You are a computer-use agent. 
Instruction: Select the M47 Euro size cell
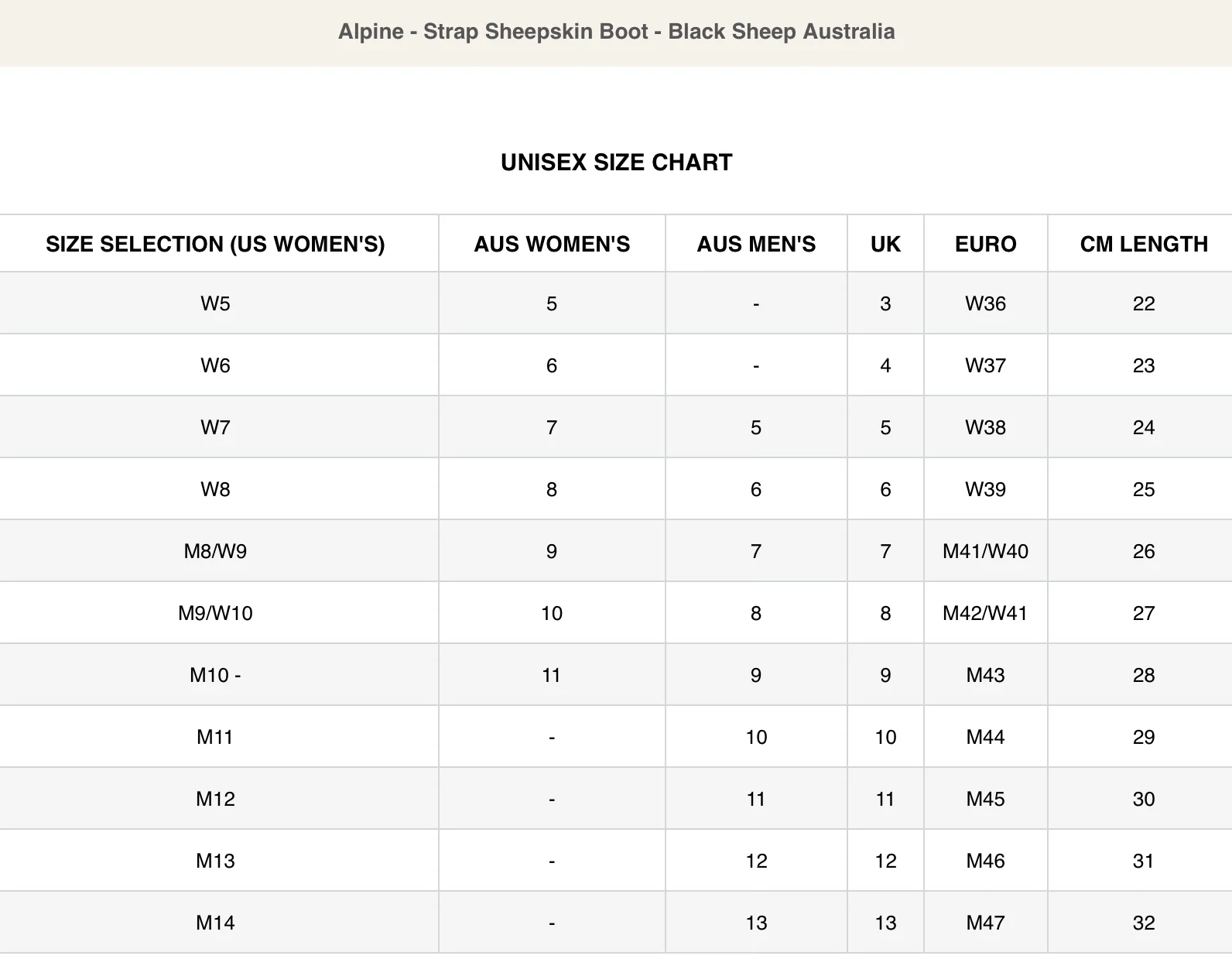(985, 923)
